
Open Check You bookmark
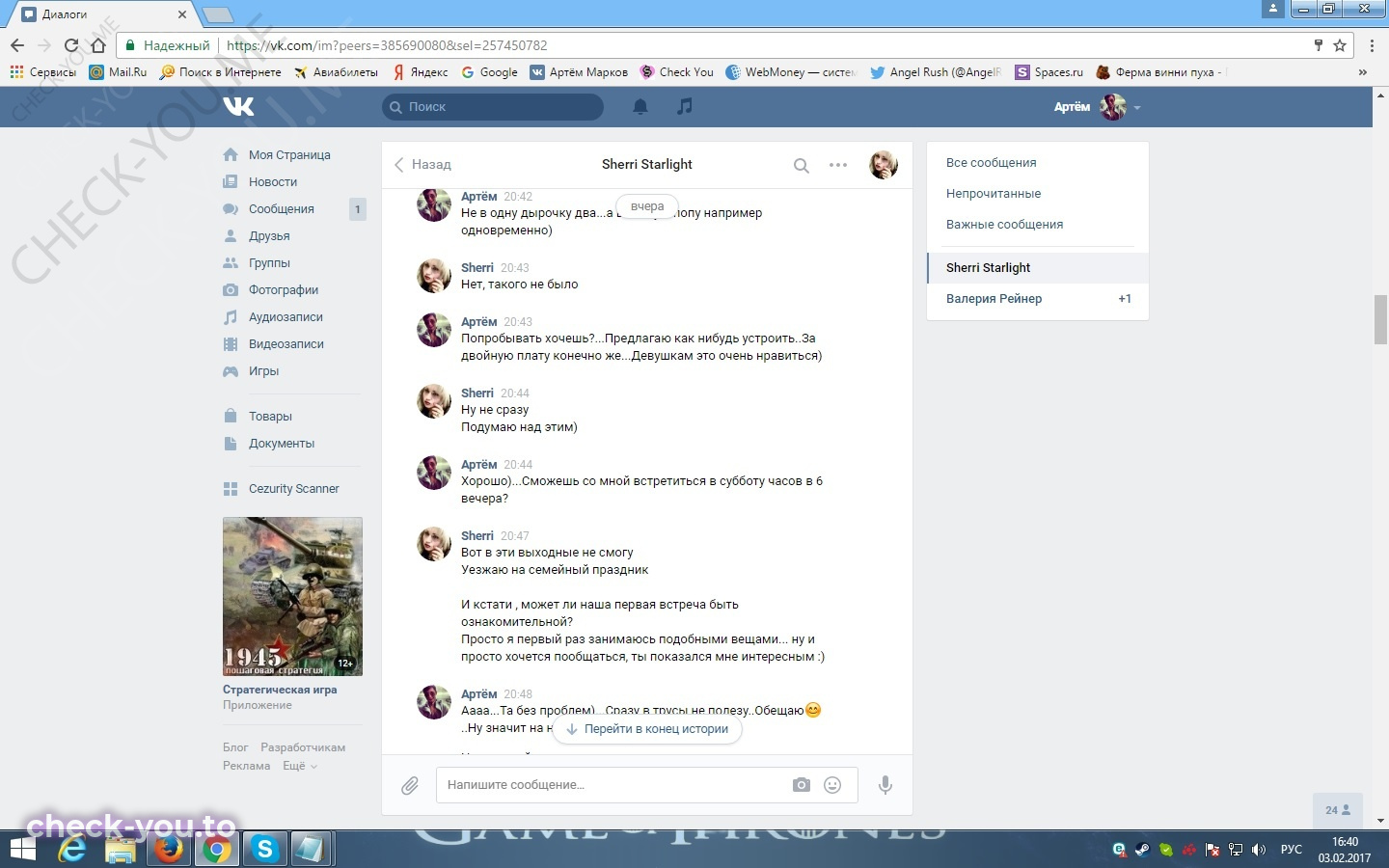[677, 72]
